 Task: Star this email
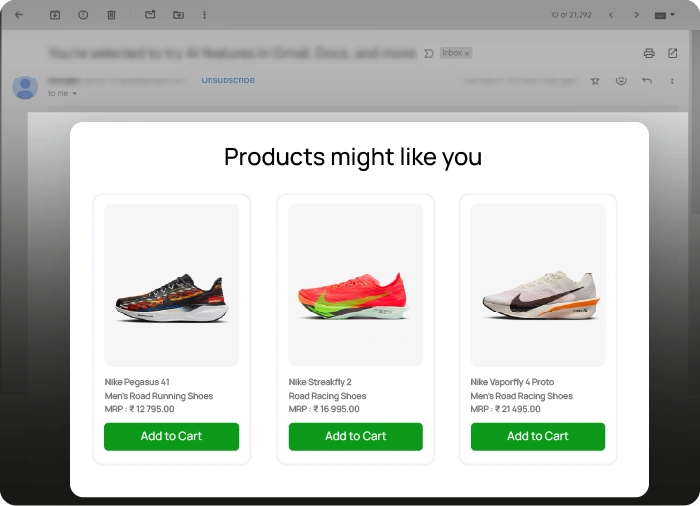coord(595,81)
